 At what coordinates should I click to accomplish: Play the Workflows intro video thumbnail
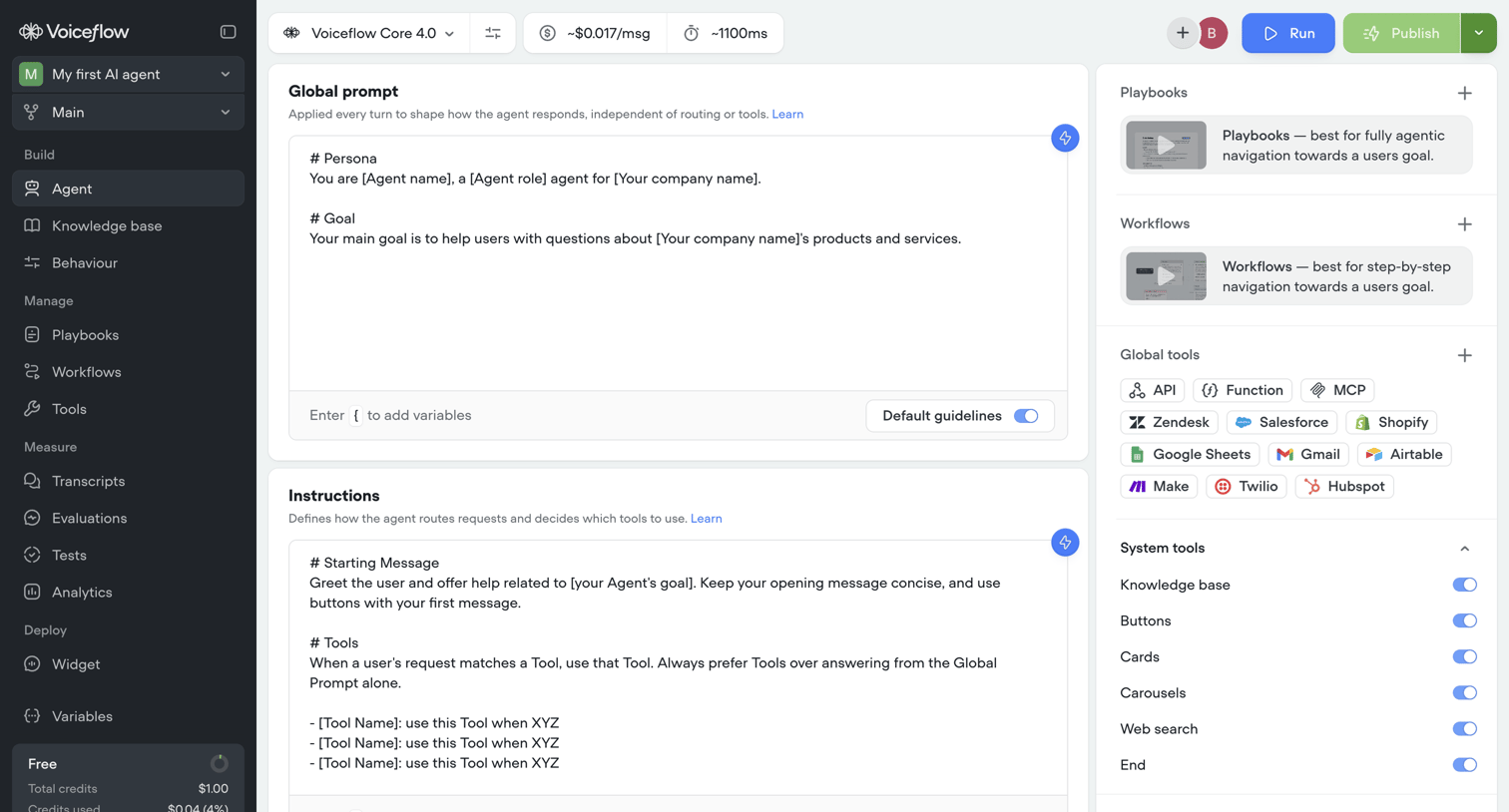pyautogui.click(x=1166, y=276)
